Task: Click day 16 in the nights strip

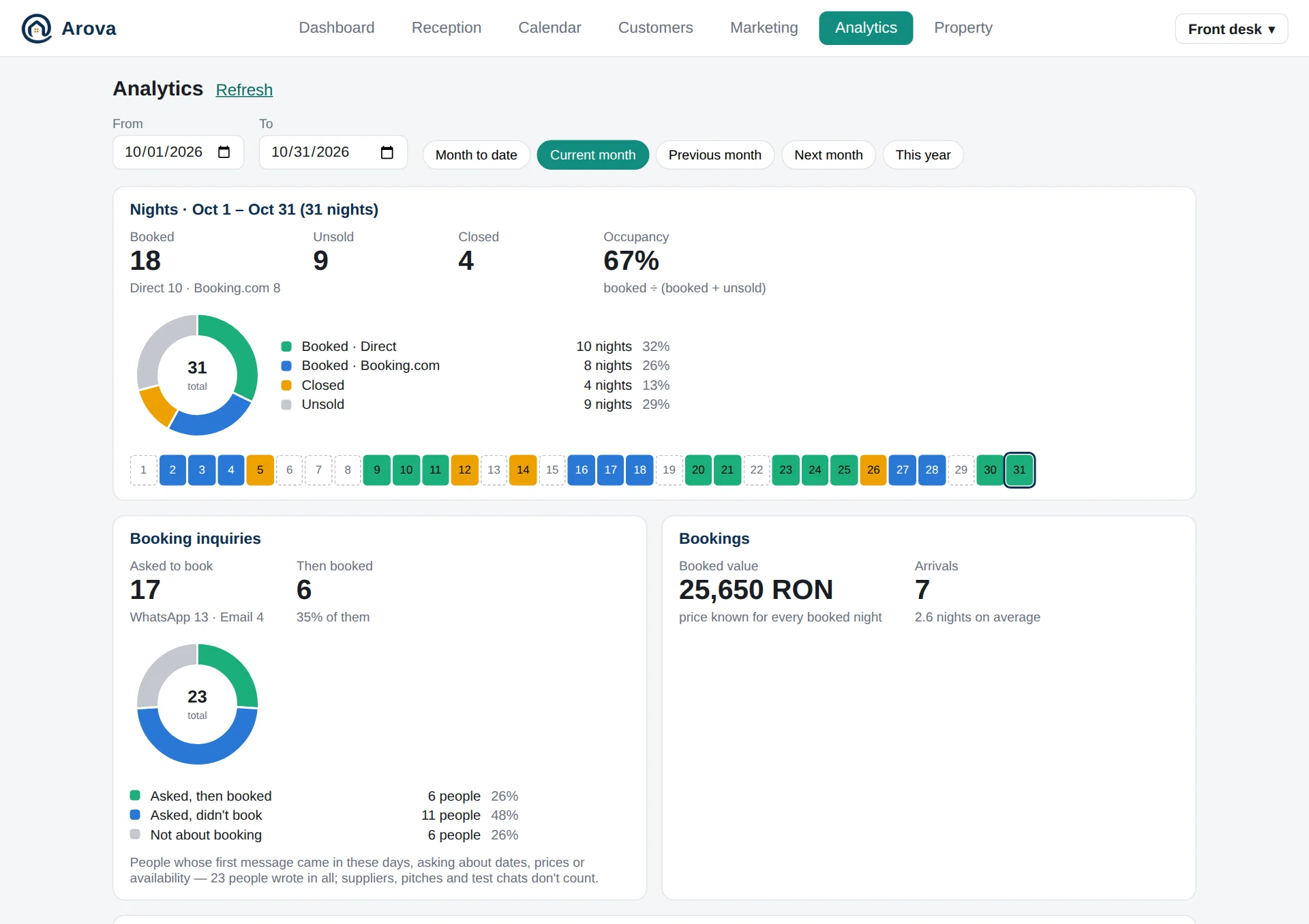Action: click(x=582, y=470)
